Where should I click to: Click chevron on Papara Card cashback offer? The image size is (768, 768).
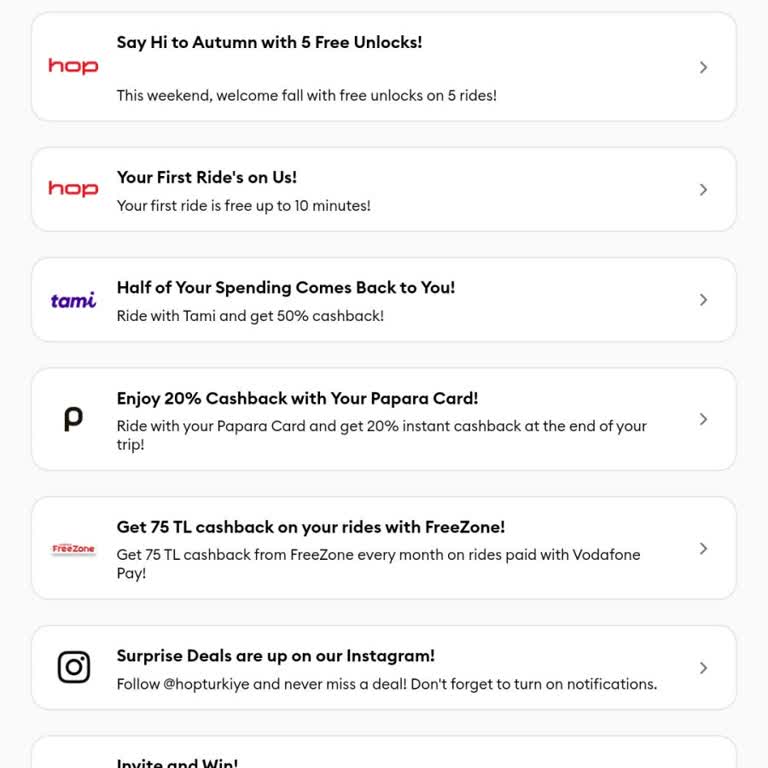703,419
